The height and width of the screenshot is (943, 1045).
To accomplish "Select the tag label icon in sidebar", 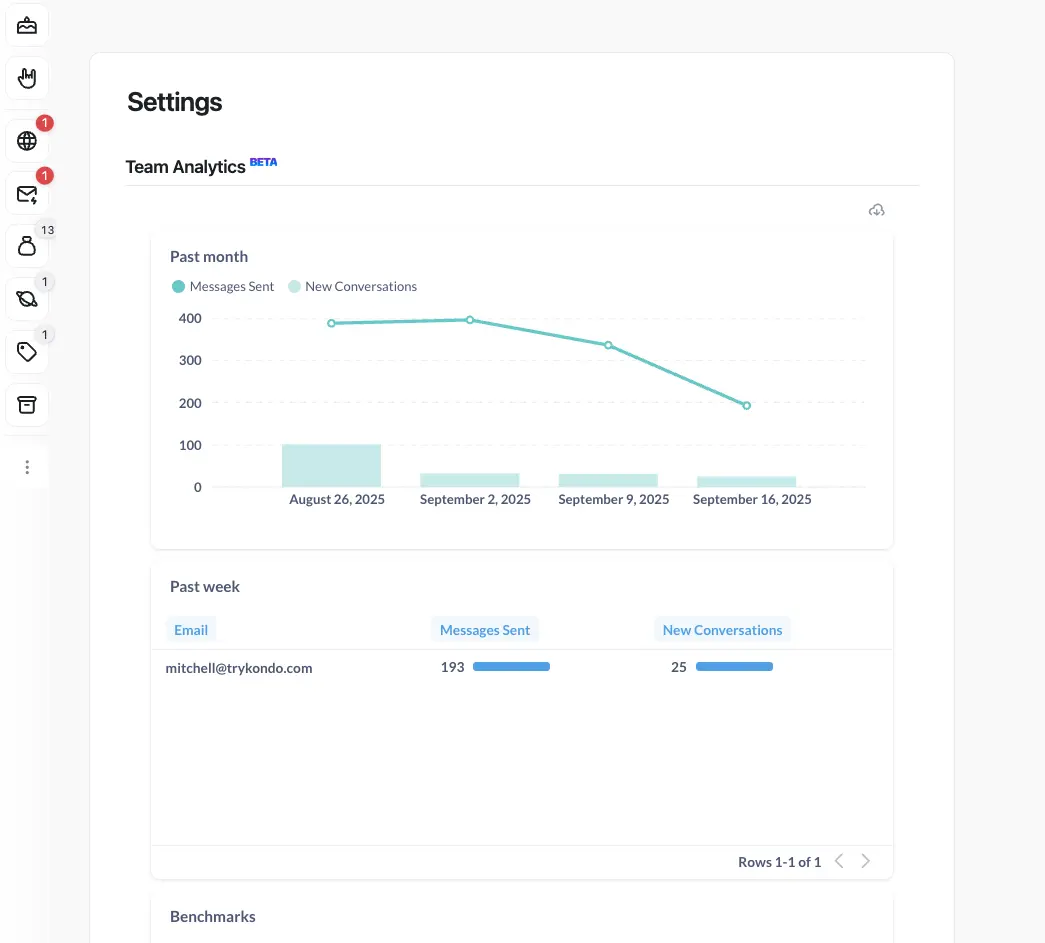I will coord(27,352).
